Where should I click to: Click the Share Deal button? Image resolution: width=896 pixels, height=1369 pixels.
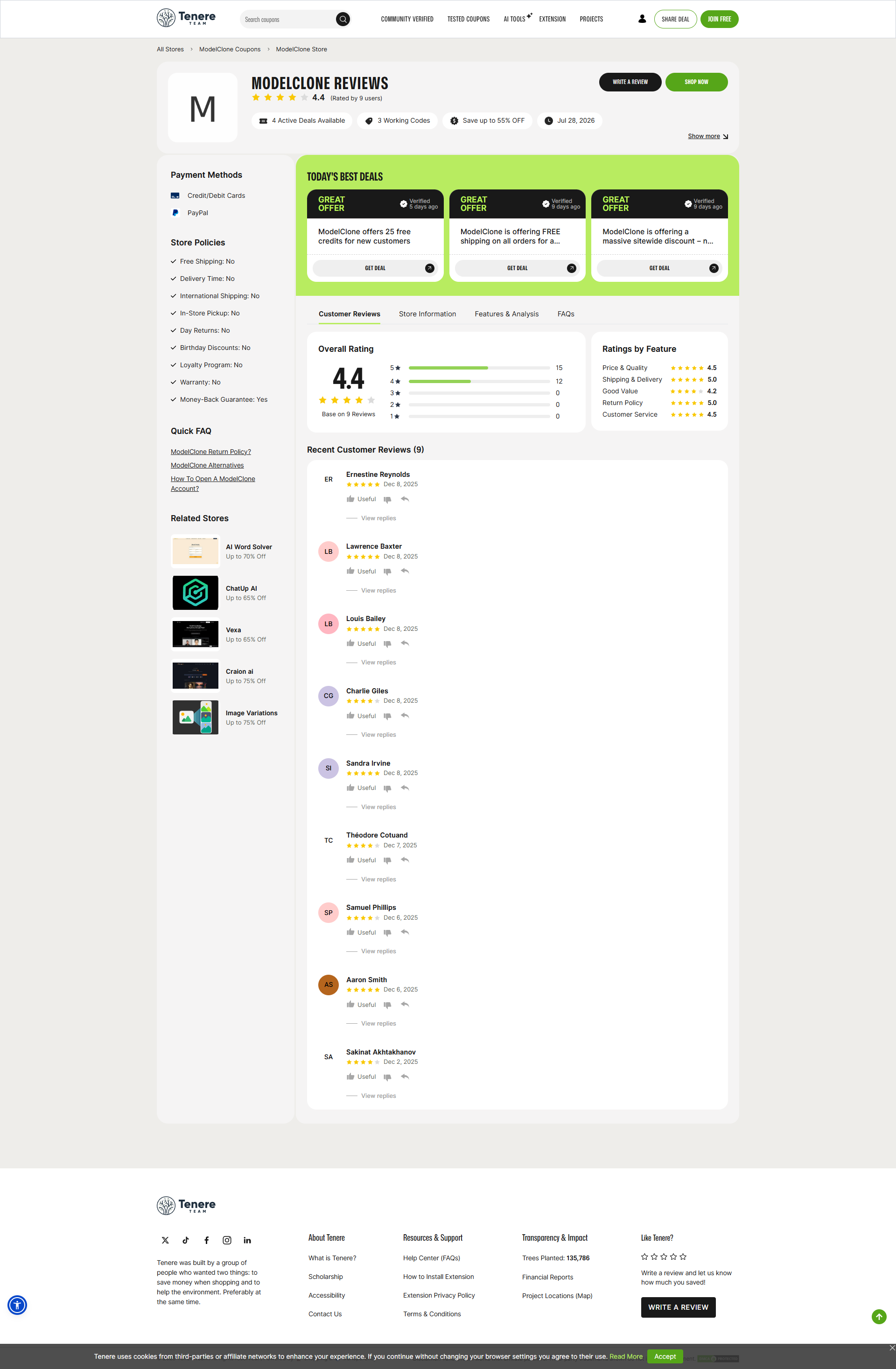(x=675, y=19)
